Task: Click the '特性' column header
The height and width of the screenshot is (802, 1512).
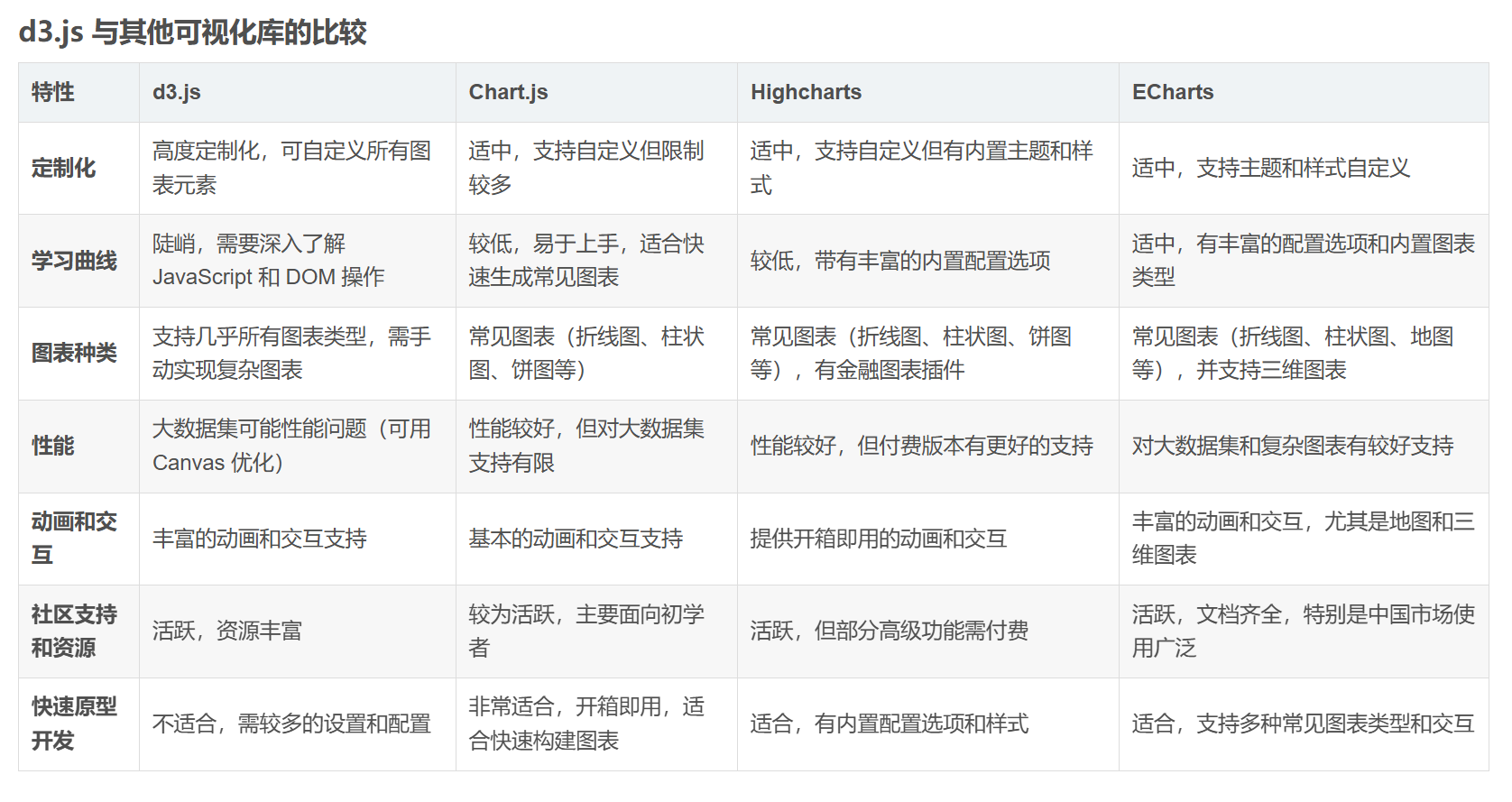Action: (79, 92)
